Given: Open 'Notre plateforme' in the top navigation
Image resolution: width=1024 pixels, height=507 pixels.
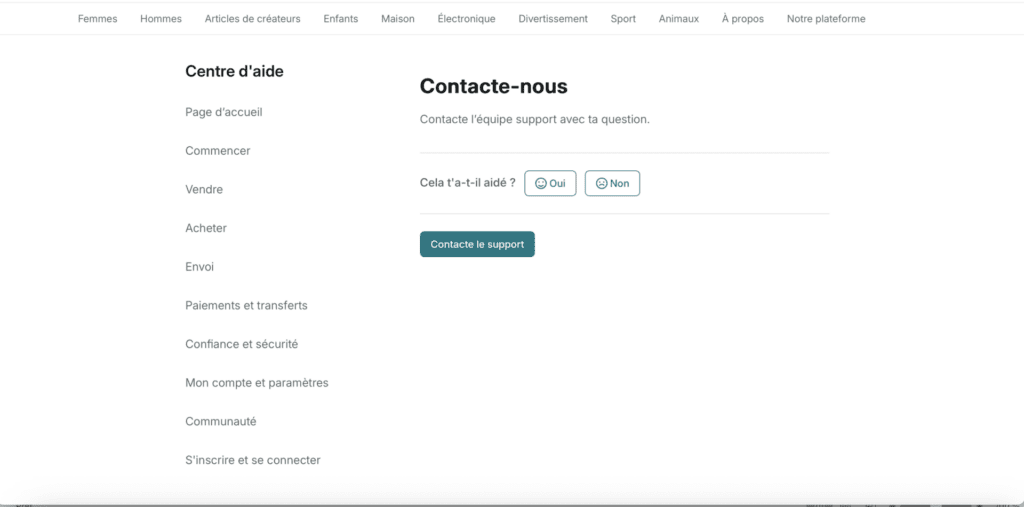Looking at the screenshot, I should pos(826,19).
